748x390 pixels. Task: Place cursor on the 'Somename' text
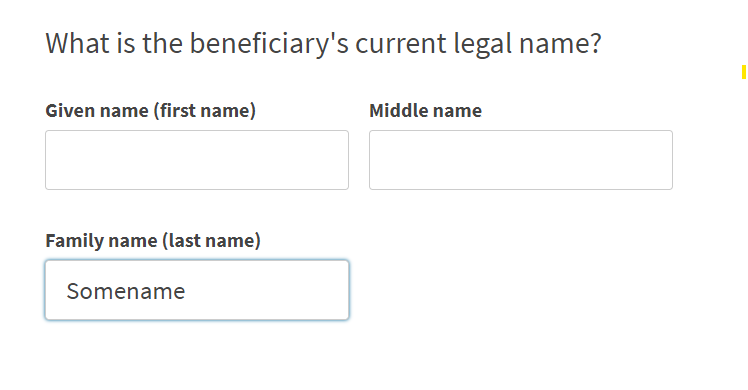[x=125, y=291]
